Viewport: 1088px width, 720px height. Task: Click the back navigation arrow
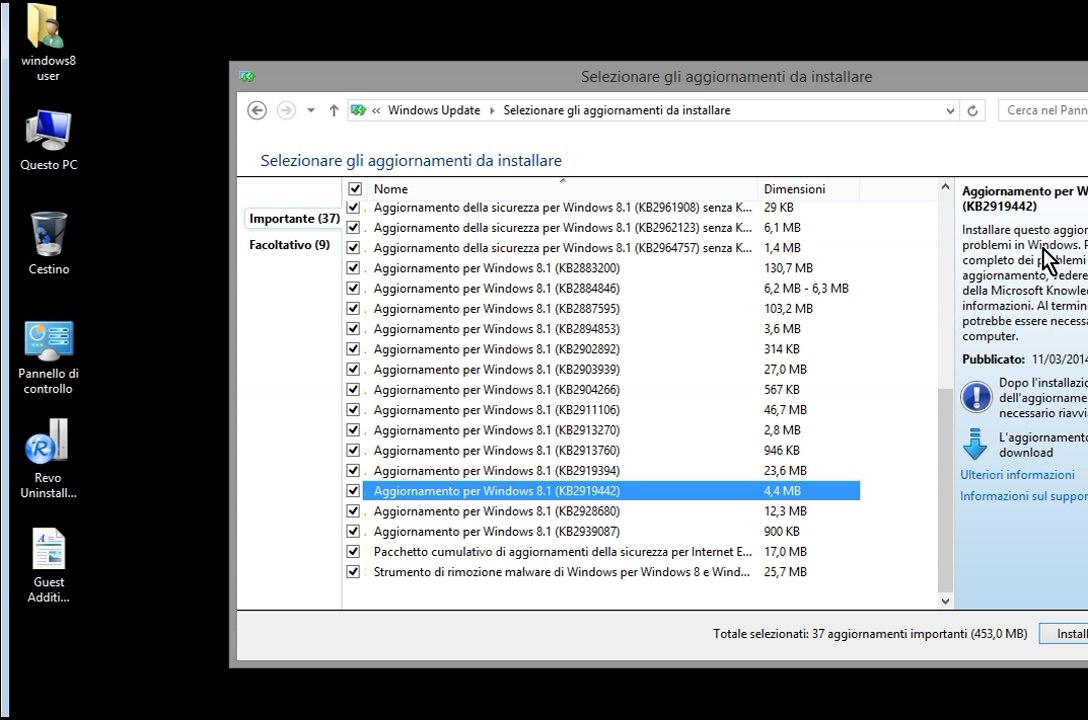coord(257,110)
